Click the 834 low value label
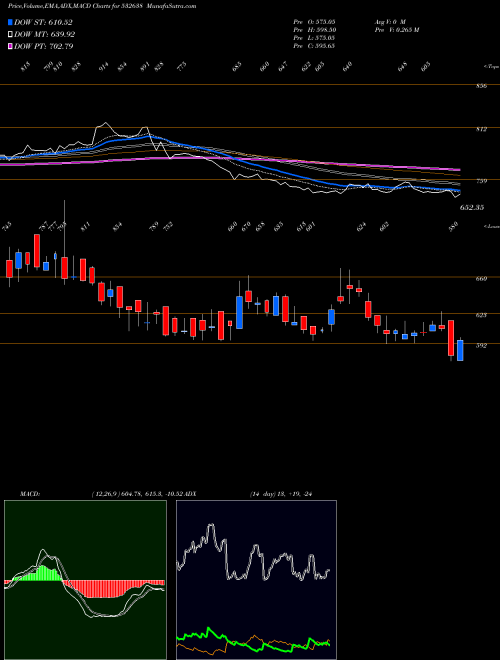The image size is (500, 660). [117, 226]
